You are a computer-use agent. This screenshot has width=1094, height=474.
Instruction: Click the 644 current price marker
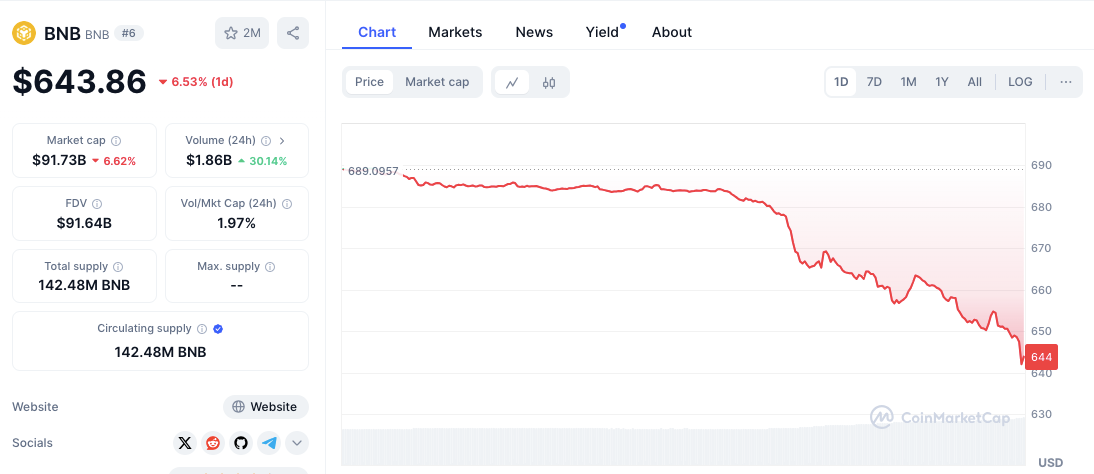point(1041,357)
